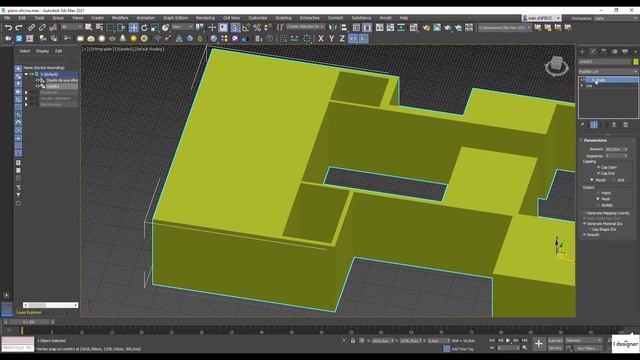Click the object color swatch
This screenshot has width=640, height=360.
click(636, 62)
